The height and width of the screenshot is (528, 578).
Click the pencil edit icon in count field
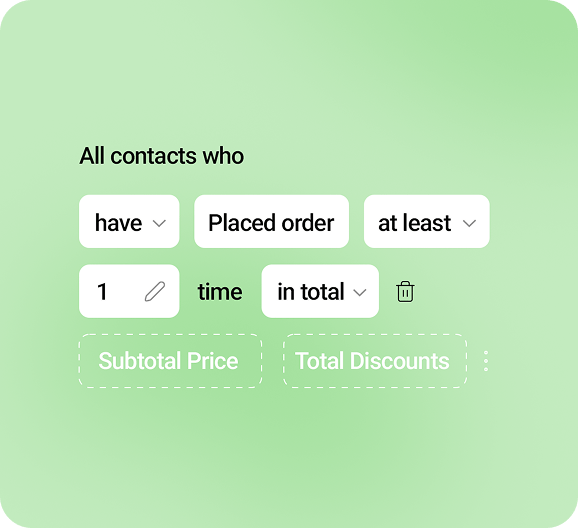pos(155,292)
